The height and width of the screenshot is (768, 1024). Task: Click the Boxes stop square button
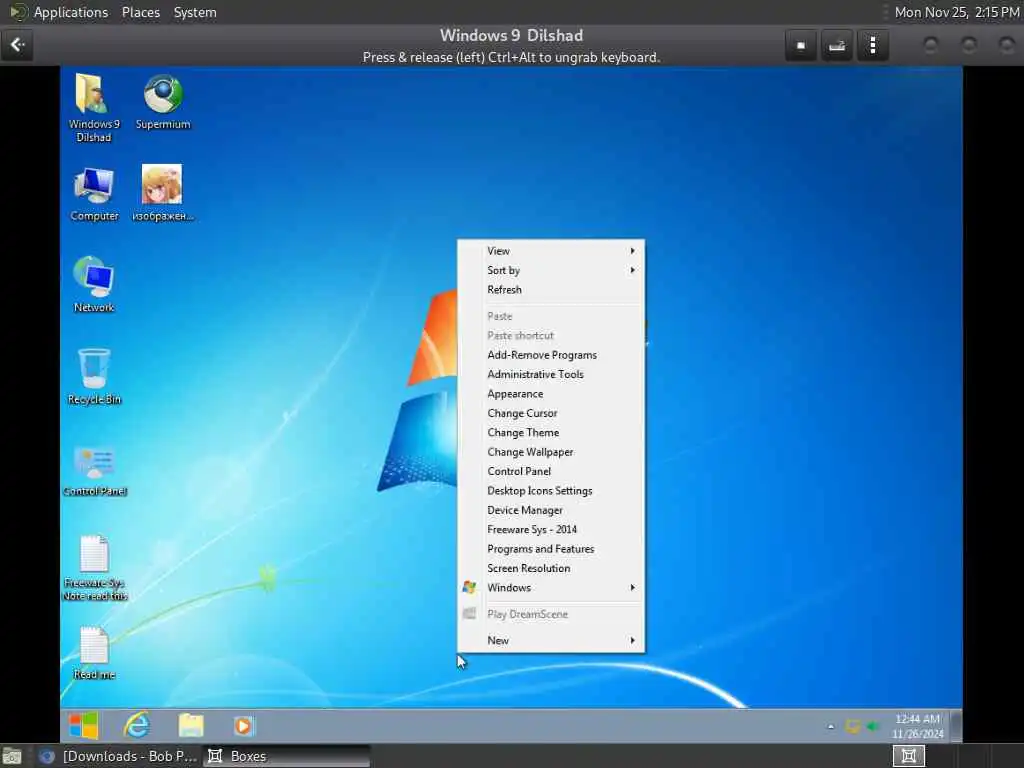point(801,45)
